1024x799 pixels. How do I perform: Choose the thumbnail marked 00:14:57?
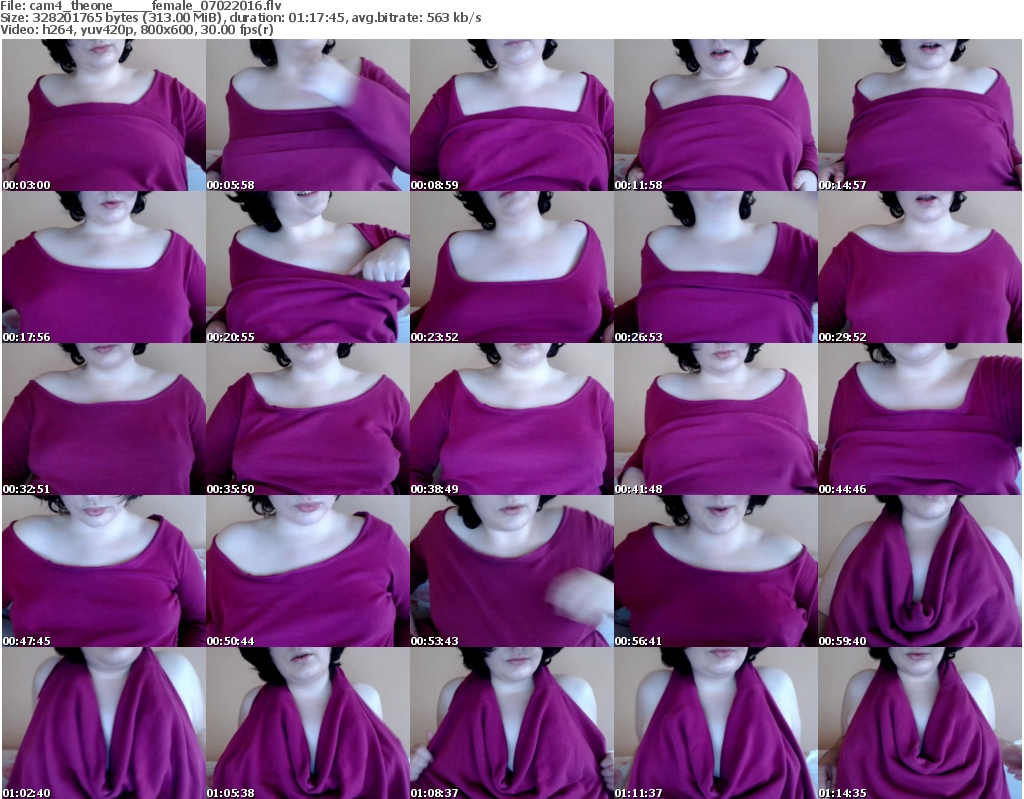tap(920, 115)
